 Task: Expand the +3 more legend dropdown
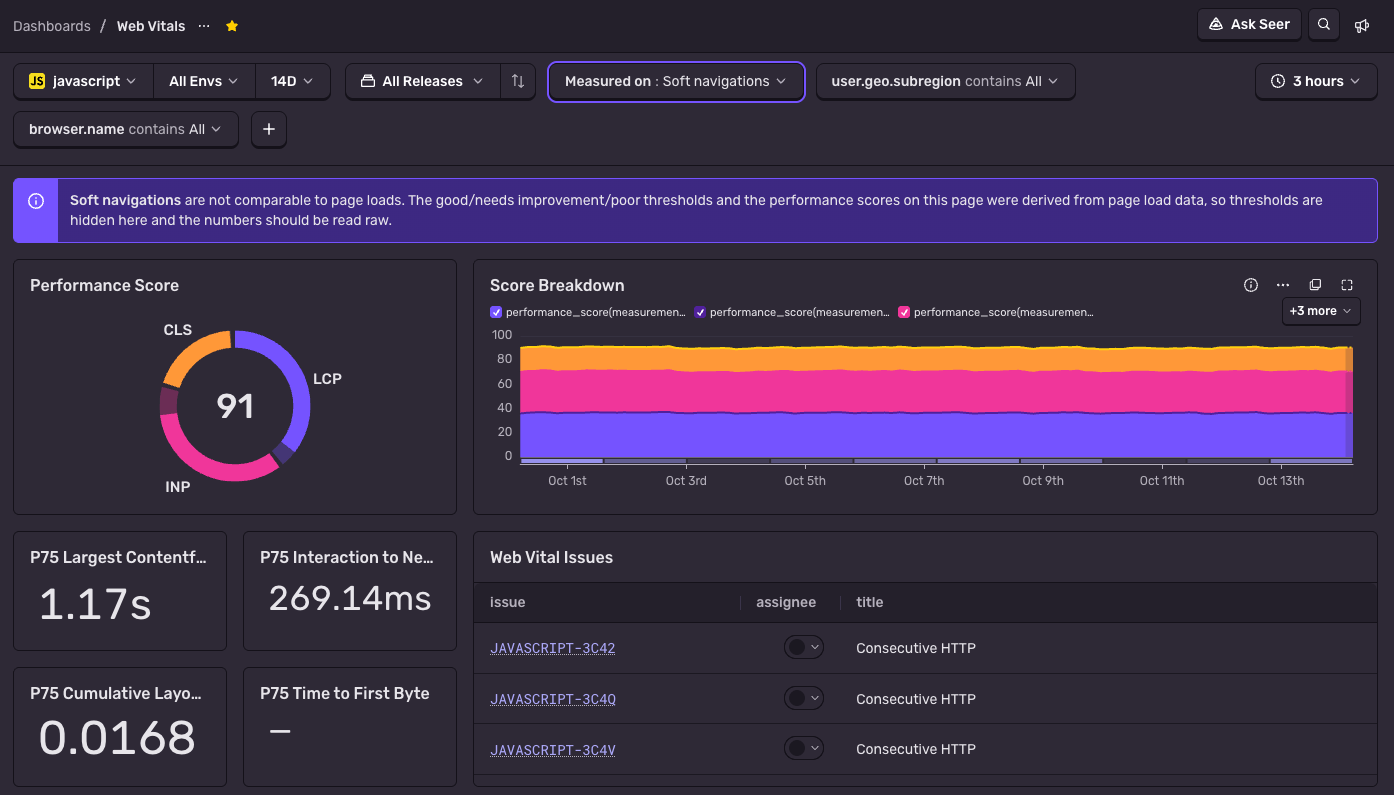1321,311
